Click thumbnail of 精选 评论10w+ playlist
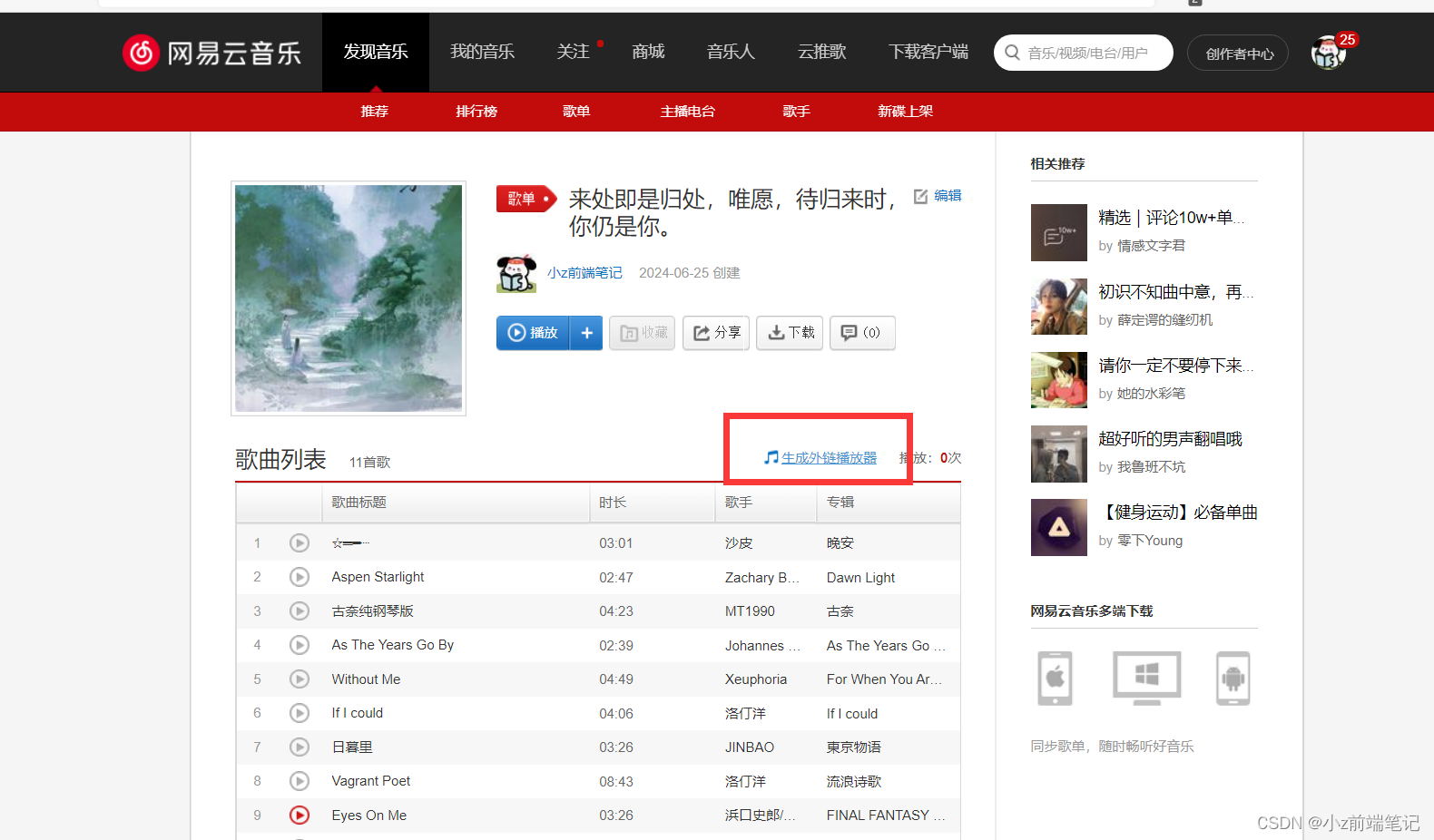1434x840 pixels. pyautogui.click(x=1059, y=232)
